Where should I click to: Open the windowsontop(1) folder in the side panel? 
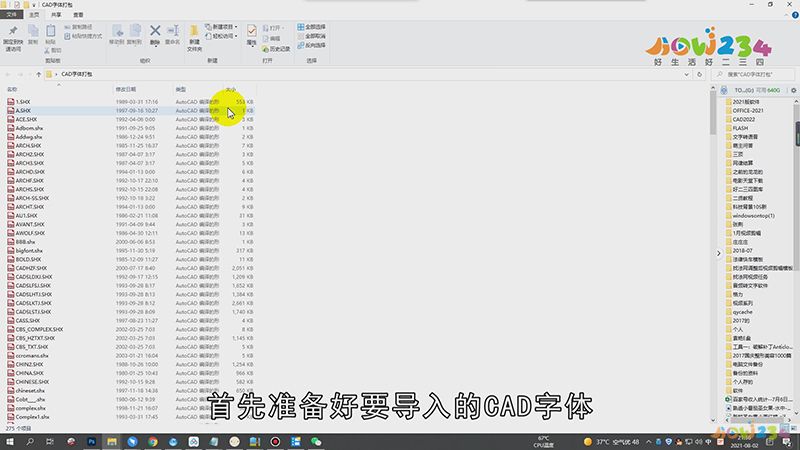click(x=754, y=216)
